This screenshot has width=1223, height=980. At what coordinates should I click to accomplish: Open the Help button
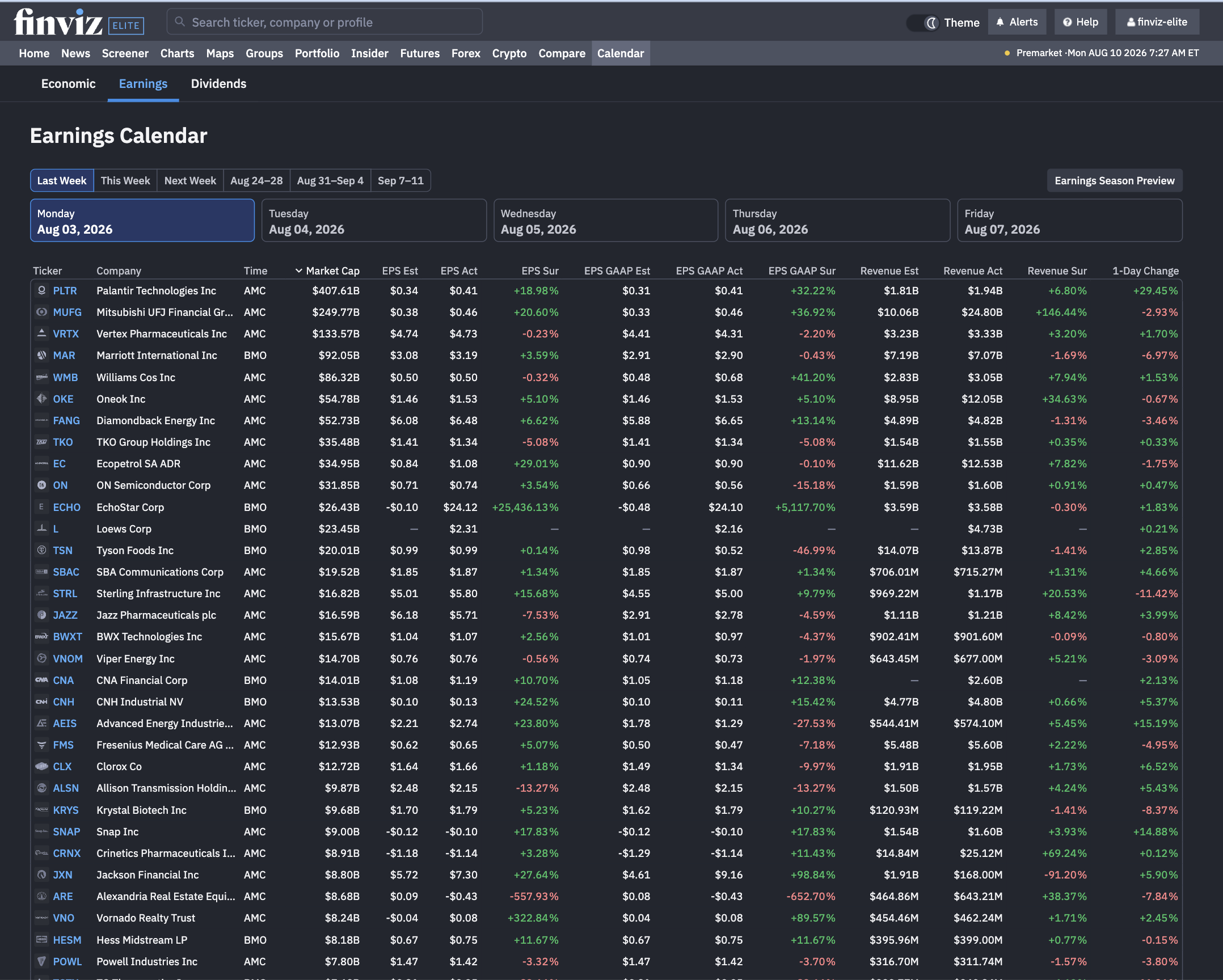click(x=1081, y=22)
